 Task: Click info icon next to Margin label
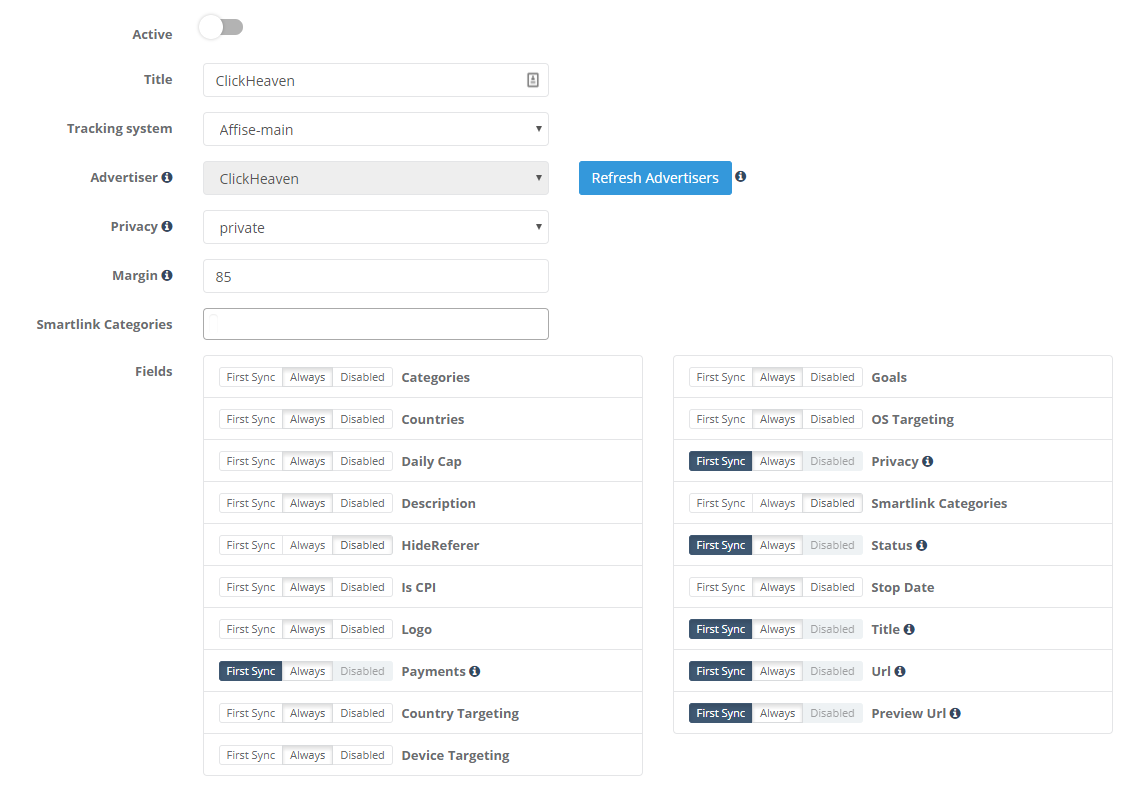[x=167, y=275]
